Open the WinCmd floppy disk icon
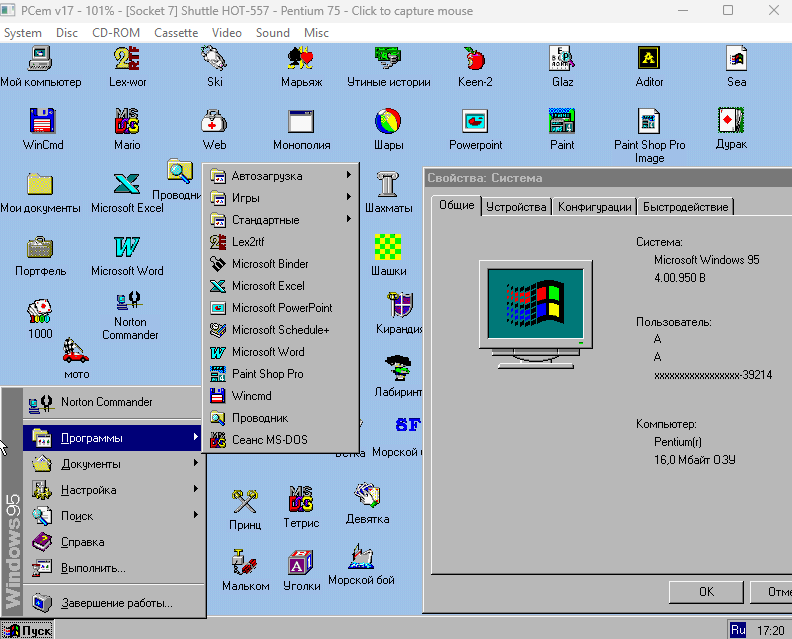This screenshot has width=792, height=639. (41, 124)
